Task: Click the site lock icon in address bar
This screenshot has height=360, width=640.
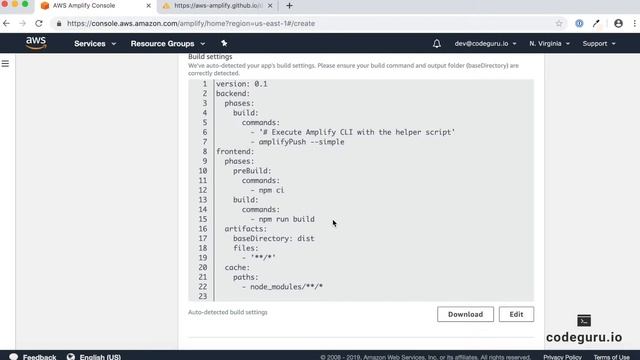Action: (x=59, y=24)
